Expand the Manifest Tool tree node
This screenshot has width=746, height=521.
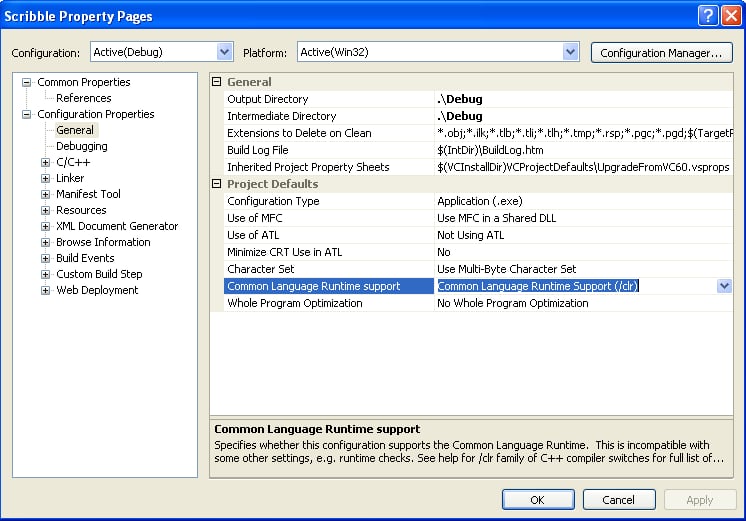point(46,194)
